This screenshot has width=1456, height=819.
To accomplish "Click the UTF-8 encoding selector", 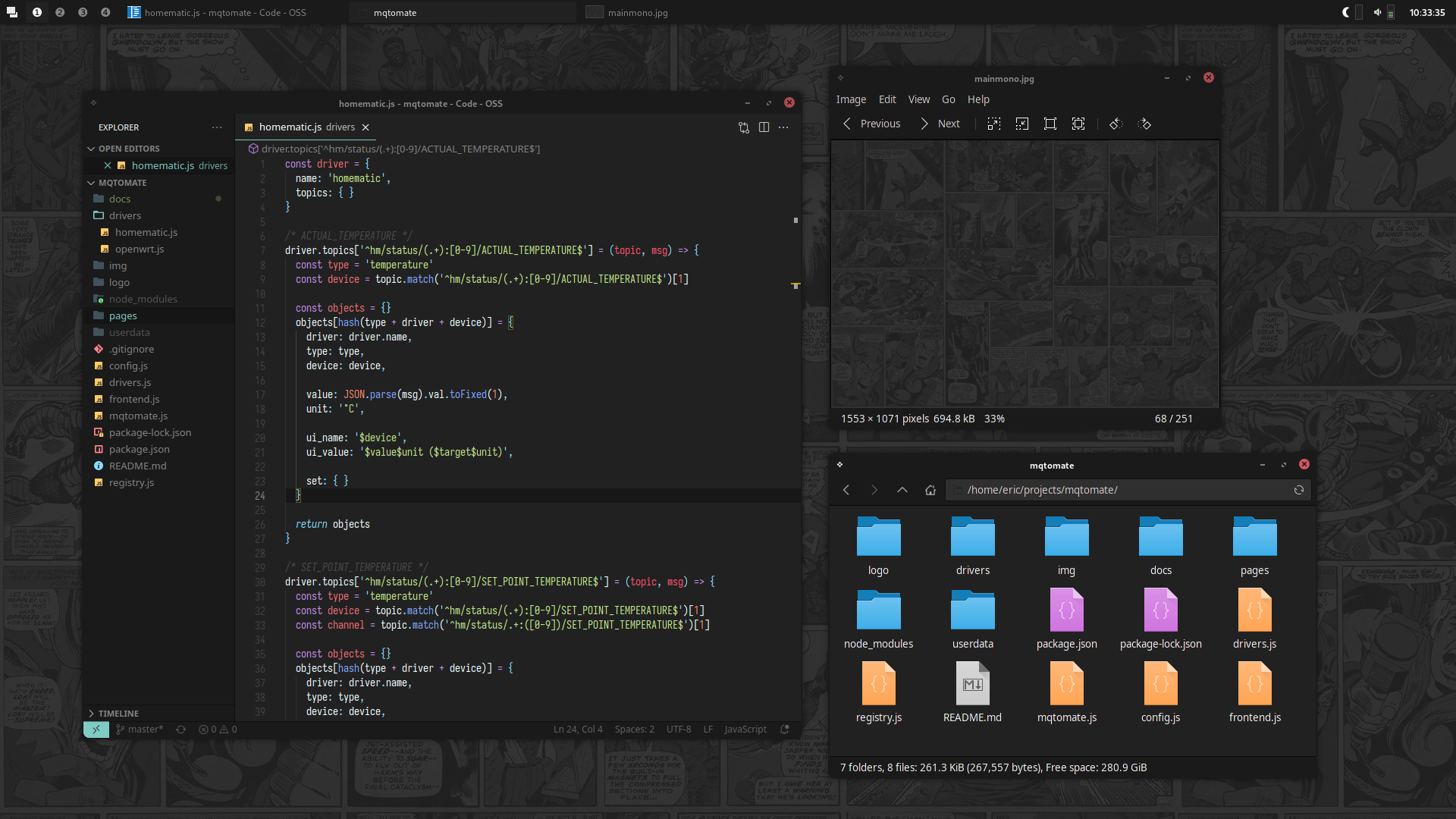I will 678,730.
